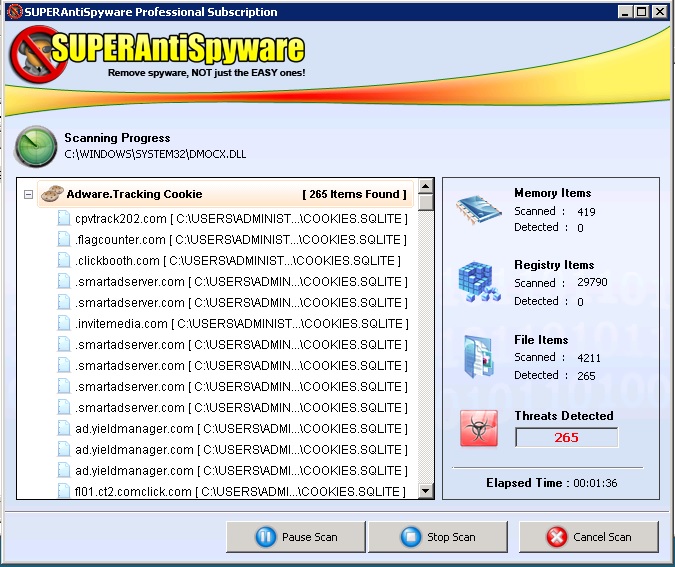Click the green radar scanning progress icon

(x=35, y=146)
